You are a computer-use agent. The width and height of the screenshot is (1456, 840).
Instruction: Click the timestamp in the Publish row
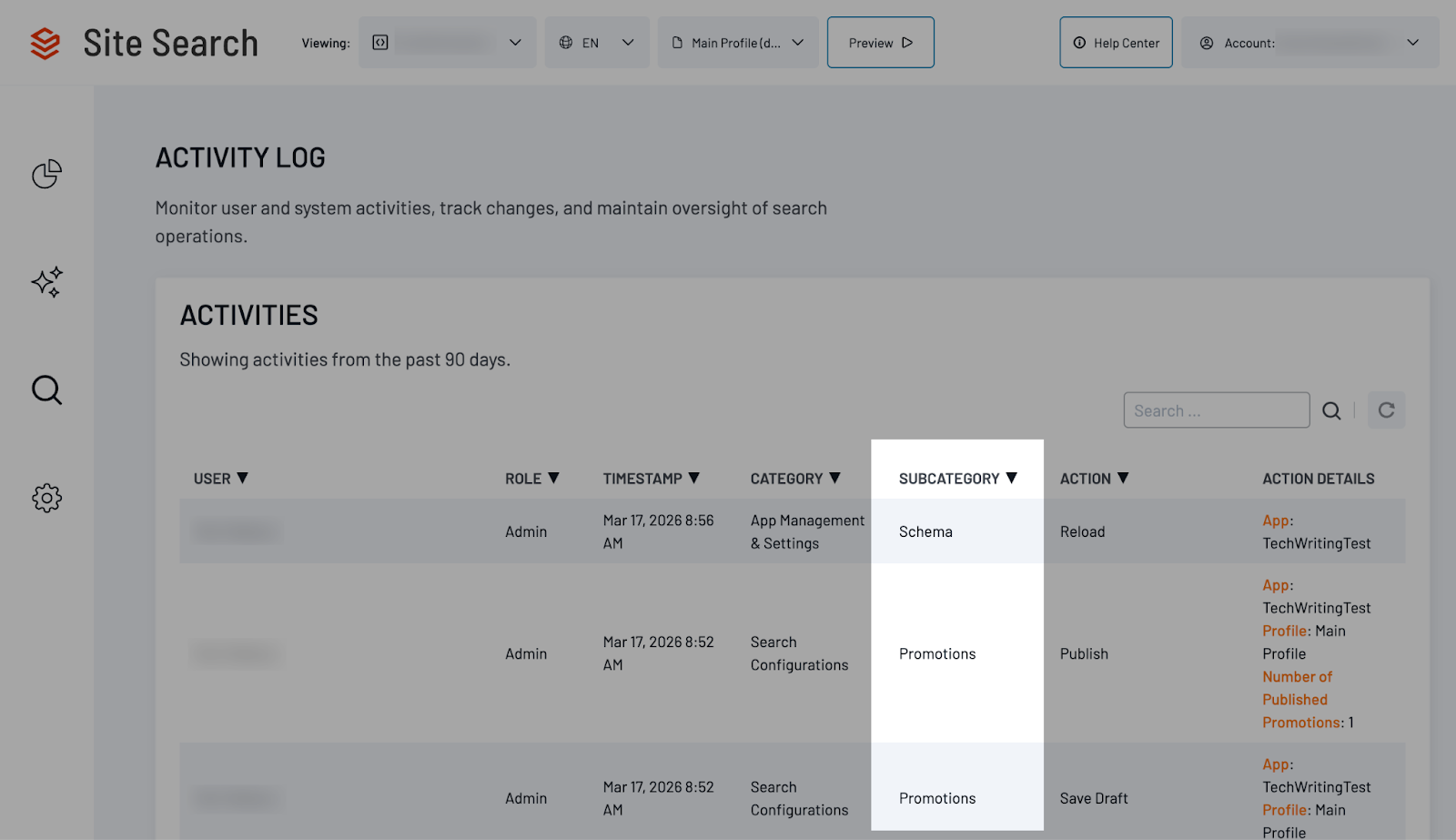click(x=658, y=653)
